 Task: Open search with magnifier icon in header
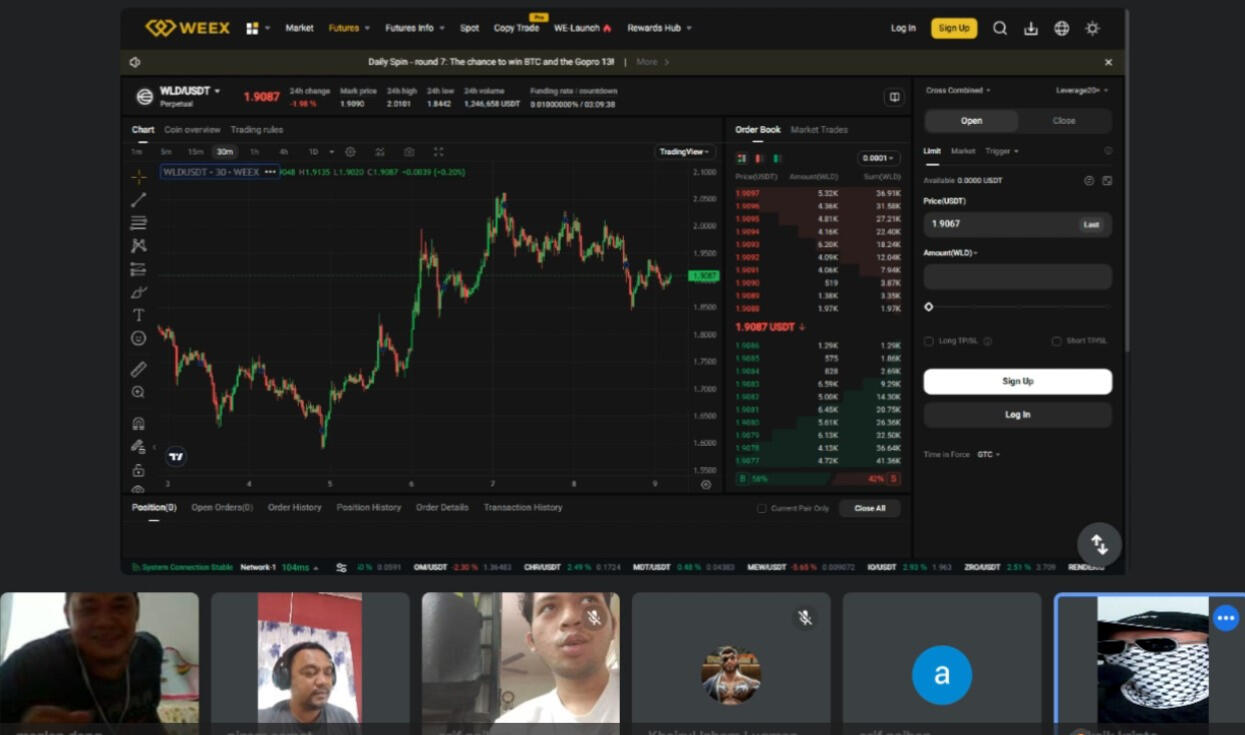999,29
